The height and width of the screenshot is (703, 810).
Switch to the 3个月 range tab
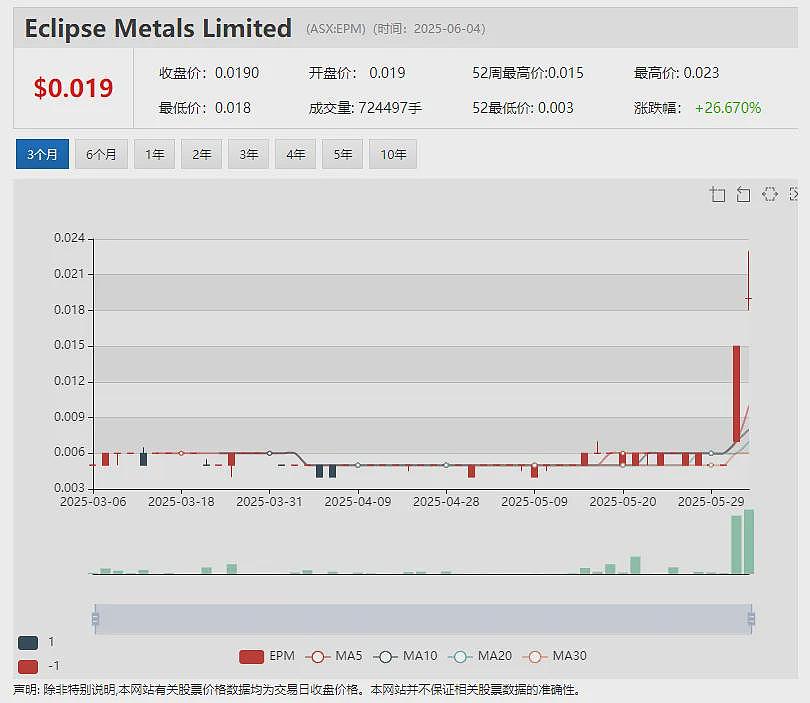click(42, 154)
